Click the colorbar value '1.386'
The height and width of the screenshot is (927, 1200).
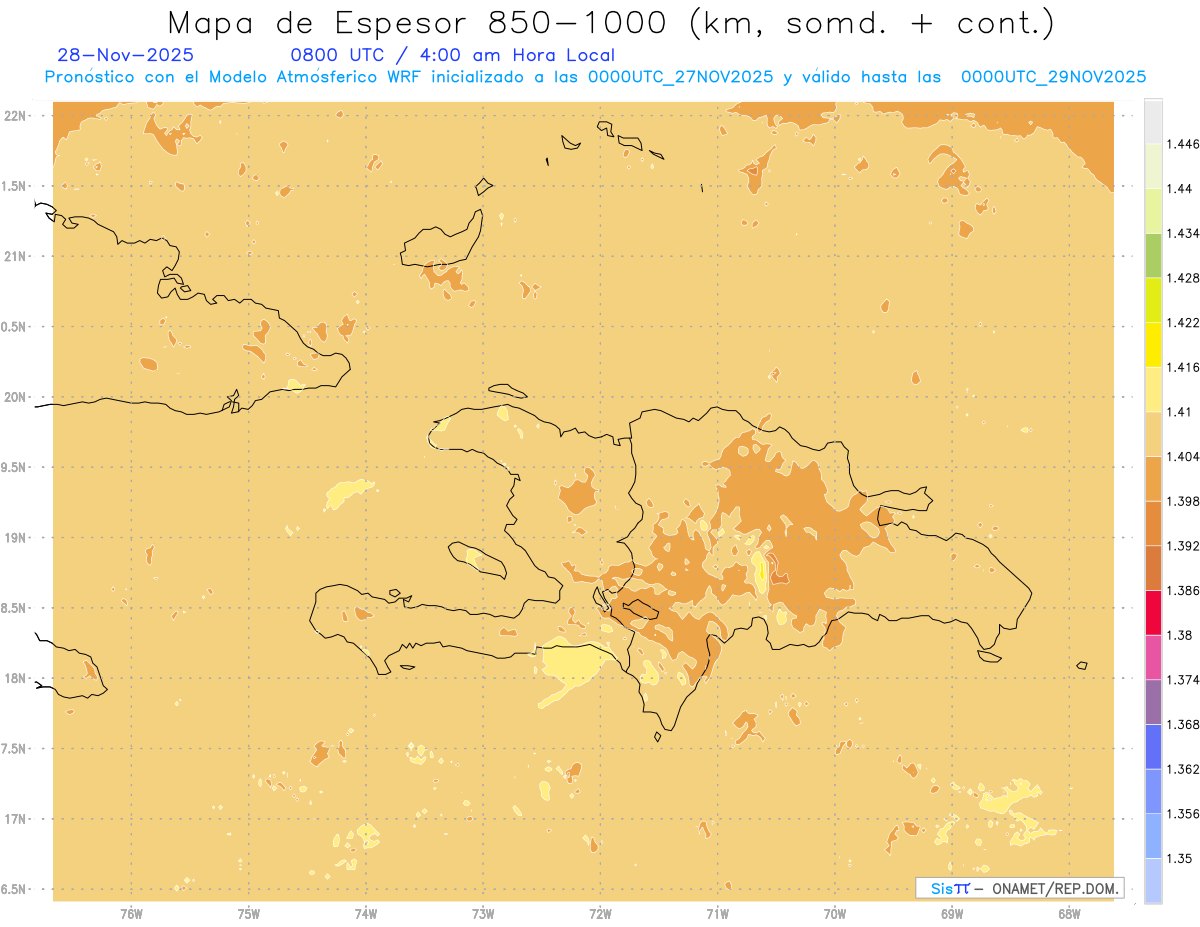pos(1182,590)
